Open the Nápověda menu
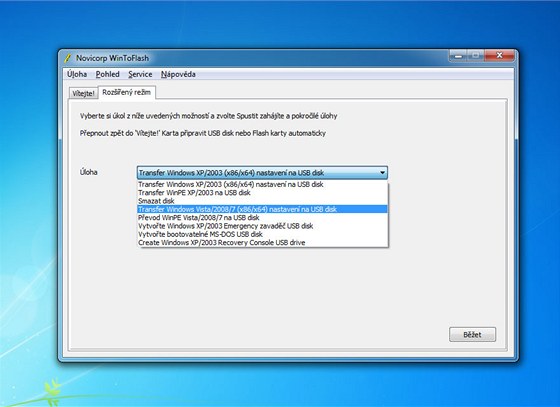This screenshot has width=560, height=407. click(x=178, y=74)
